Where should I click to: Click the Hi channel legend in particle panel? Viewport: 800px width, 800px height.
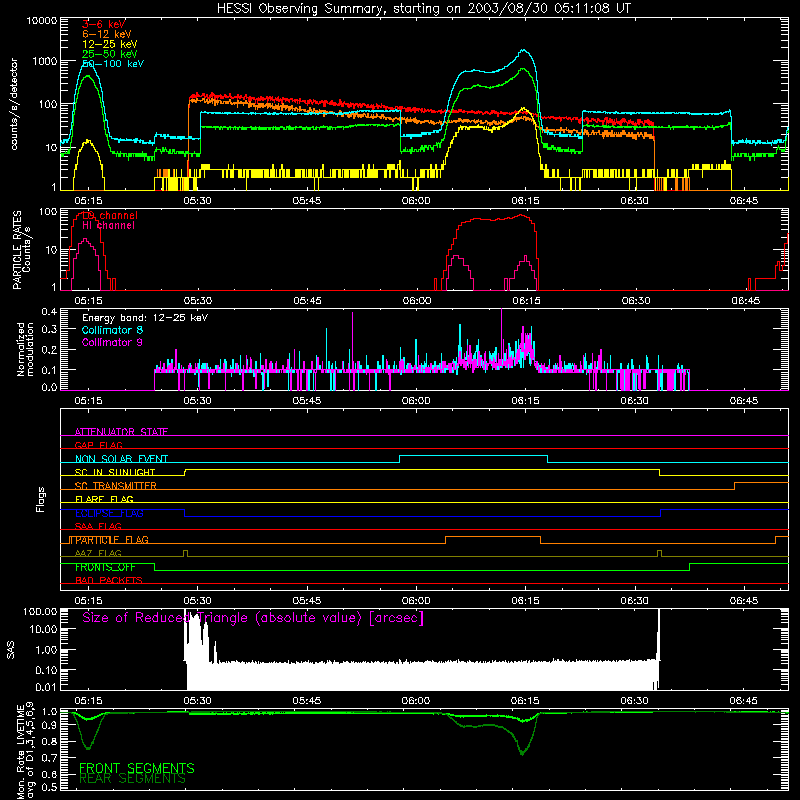108,225
